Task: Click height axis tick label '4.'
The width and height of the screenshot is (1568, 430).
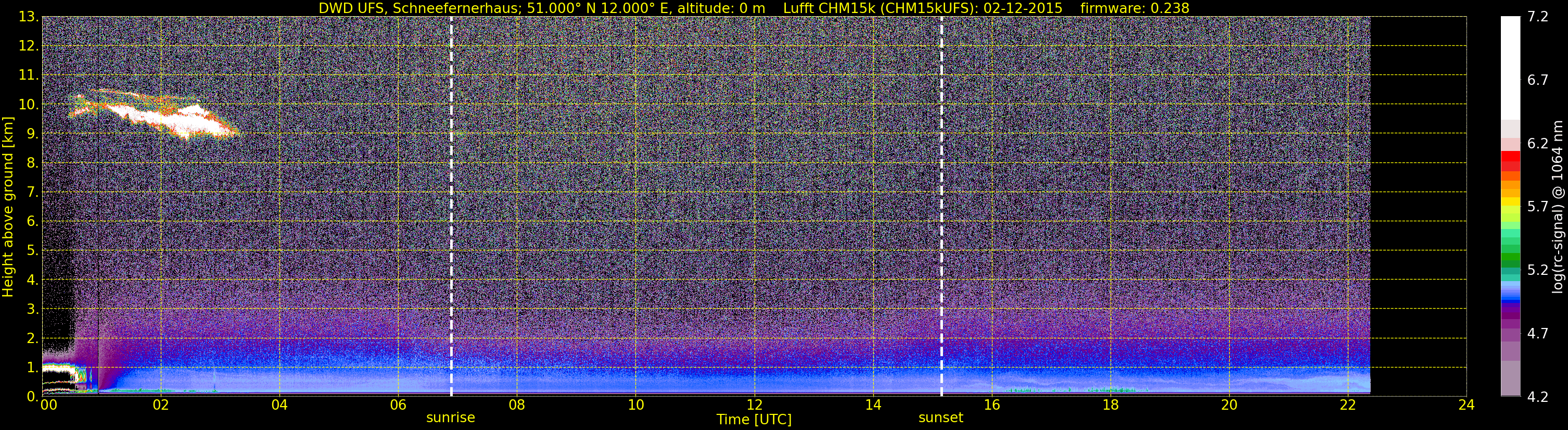Action: pyautogui.click(x=32, y=280)
